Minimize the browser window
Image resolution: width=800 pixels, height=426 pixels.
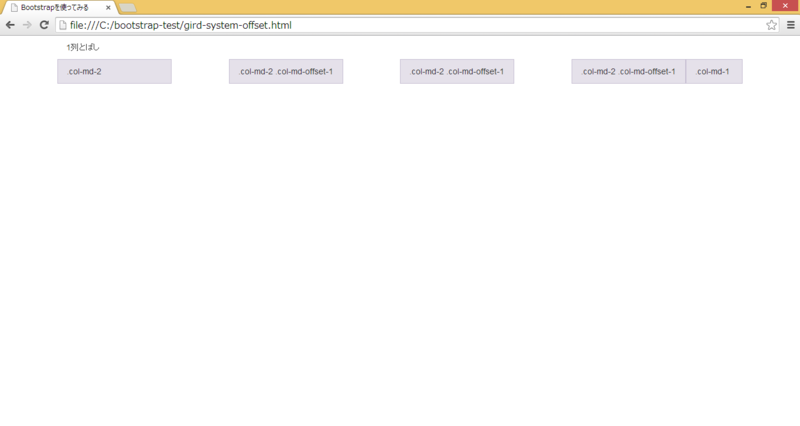[748, 6]
